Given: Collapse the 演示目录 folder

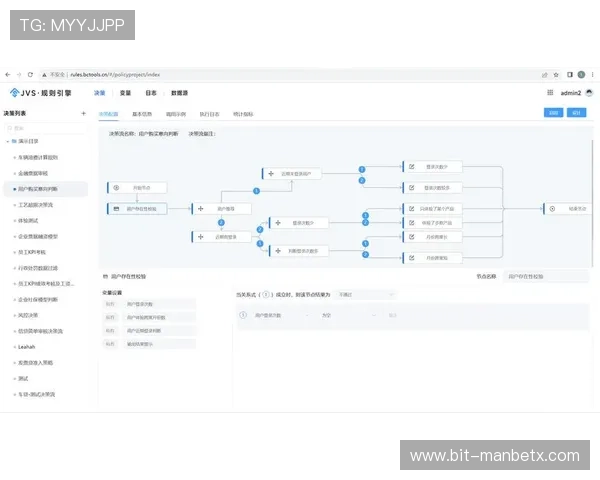Looking at the screenshot, I should pyautogui.click(x=8, y=142).
